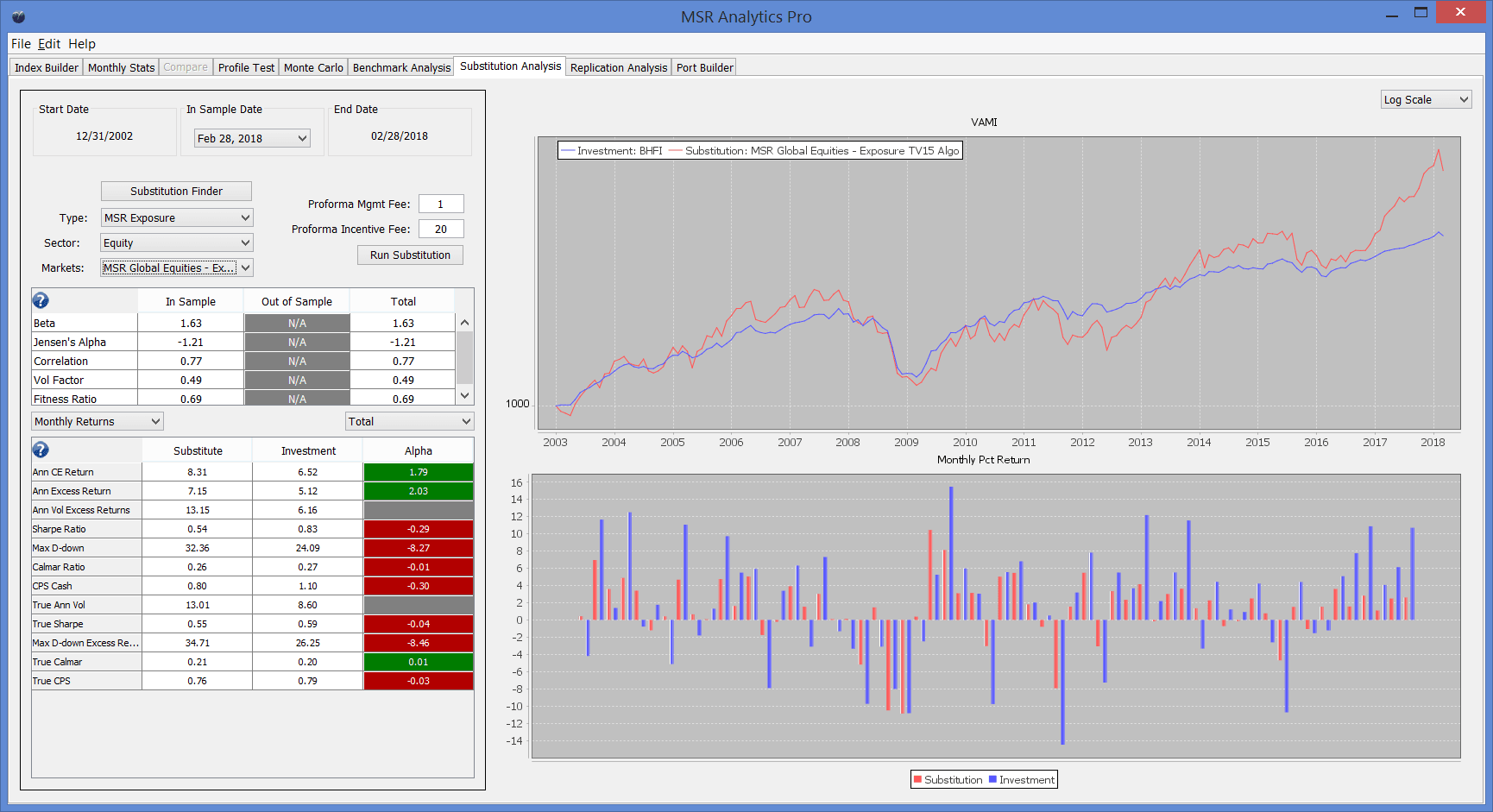Switch to the Monte Carlo tab
The image size is (1493, 812).
click(313, 67)
